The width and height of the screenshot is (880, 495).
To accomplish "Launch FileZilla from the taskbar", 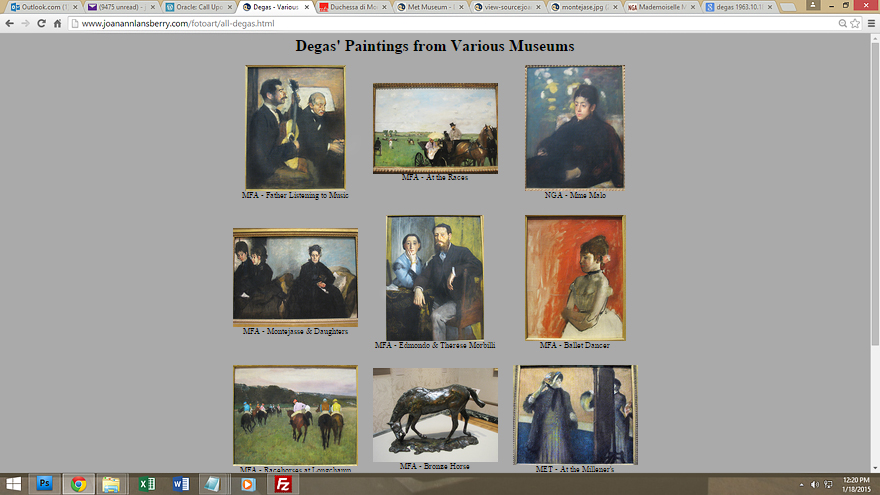I will [x=283, y=484].
